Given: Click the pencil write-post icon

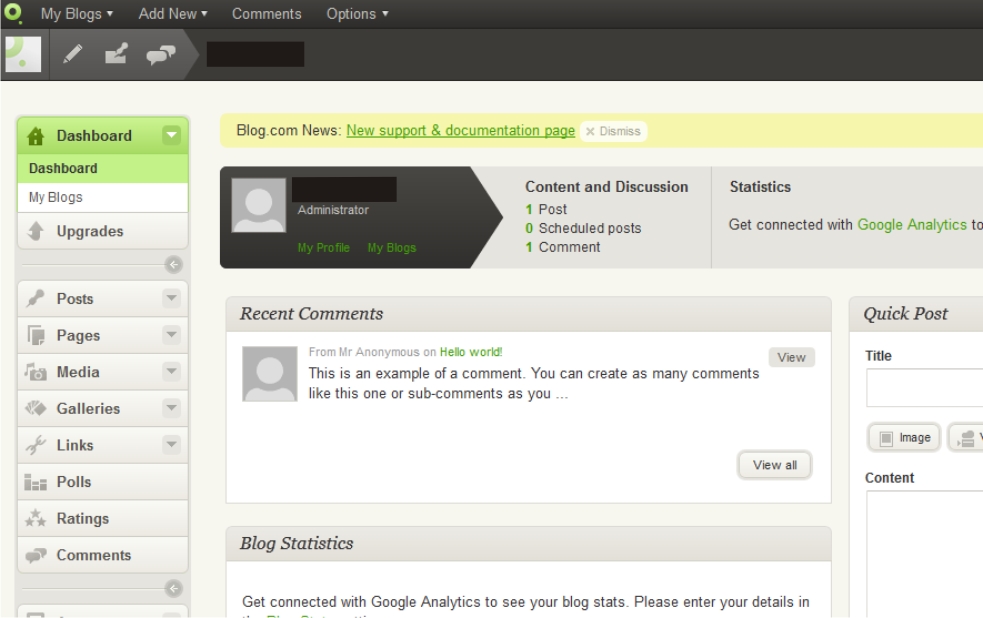Looking at the screenshot, I should (73, 55).
